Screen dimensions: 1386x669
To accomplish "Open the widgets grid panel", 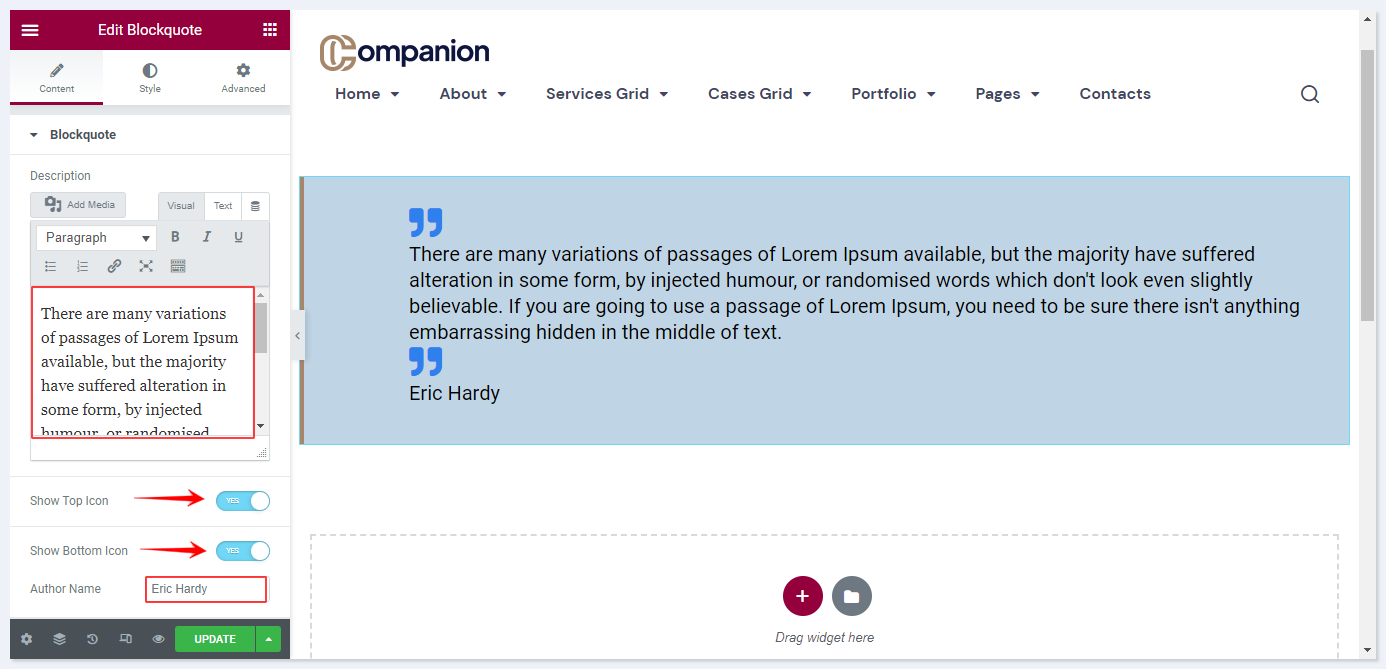I will click(270, 30).
